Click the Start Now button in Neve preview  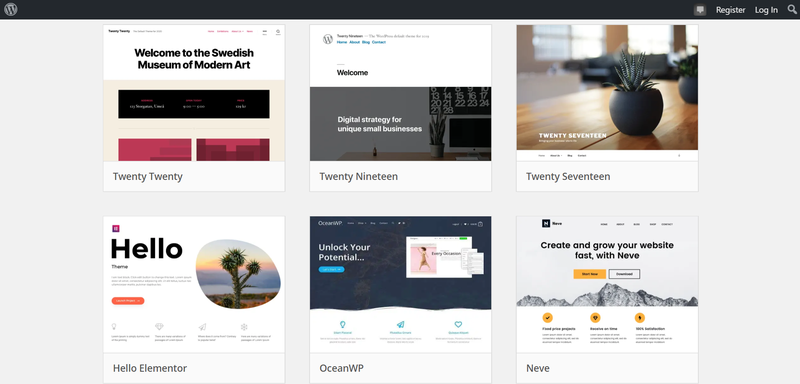(x=590, y=274)
